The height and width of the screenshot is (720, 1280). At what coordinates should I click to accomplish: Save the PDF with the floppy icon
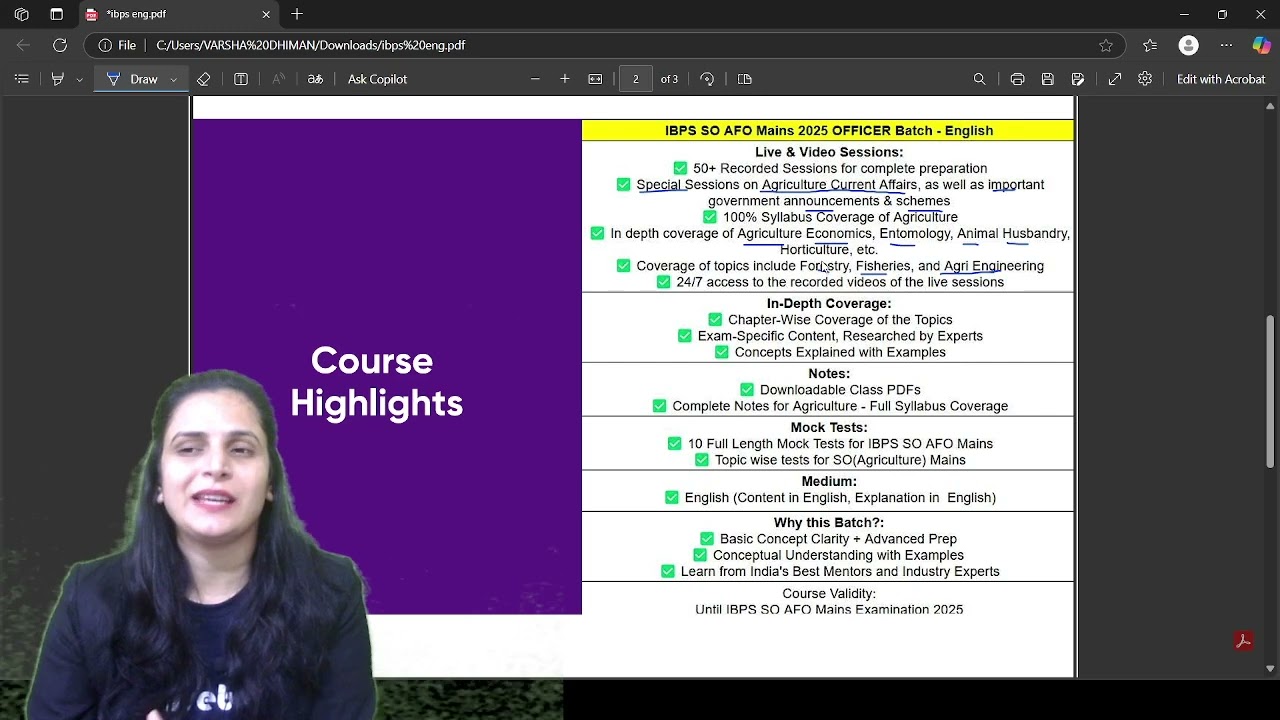(x=1047, y=79)
